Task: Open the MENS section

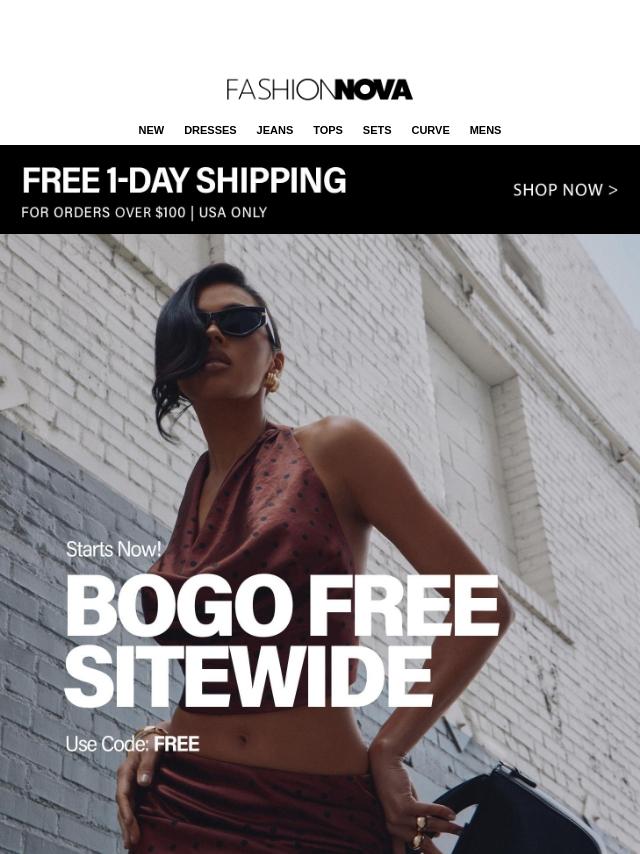Action: click(485, 130)
